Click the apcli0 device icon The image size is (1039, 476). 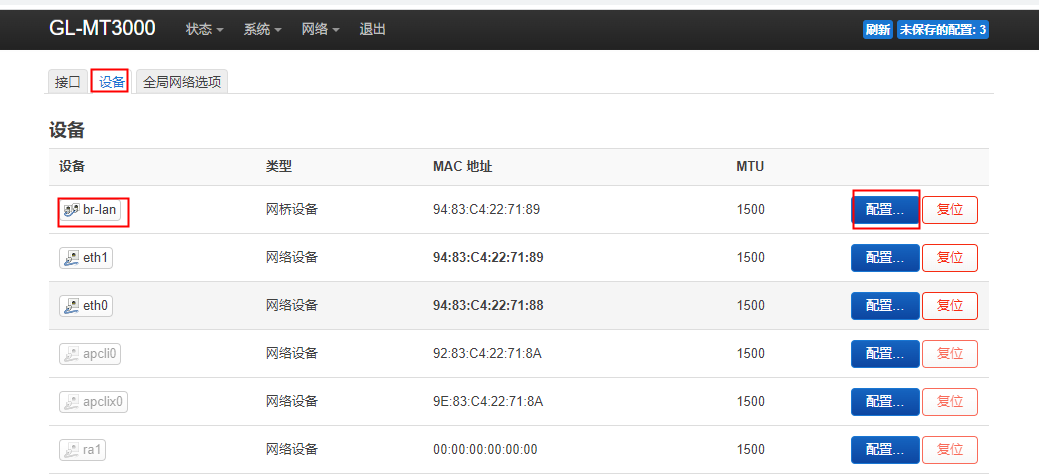pos(71,354)
